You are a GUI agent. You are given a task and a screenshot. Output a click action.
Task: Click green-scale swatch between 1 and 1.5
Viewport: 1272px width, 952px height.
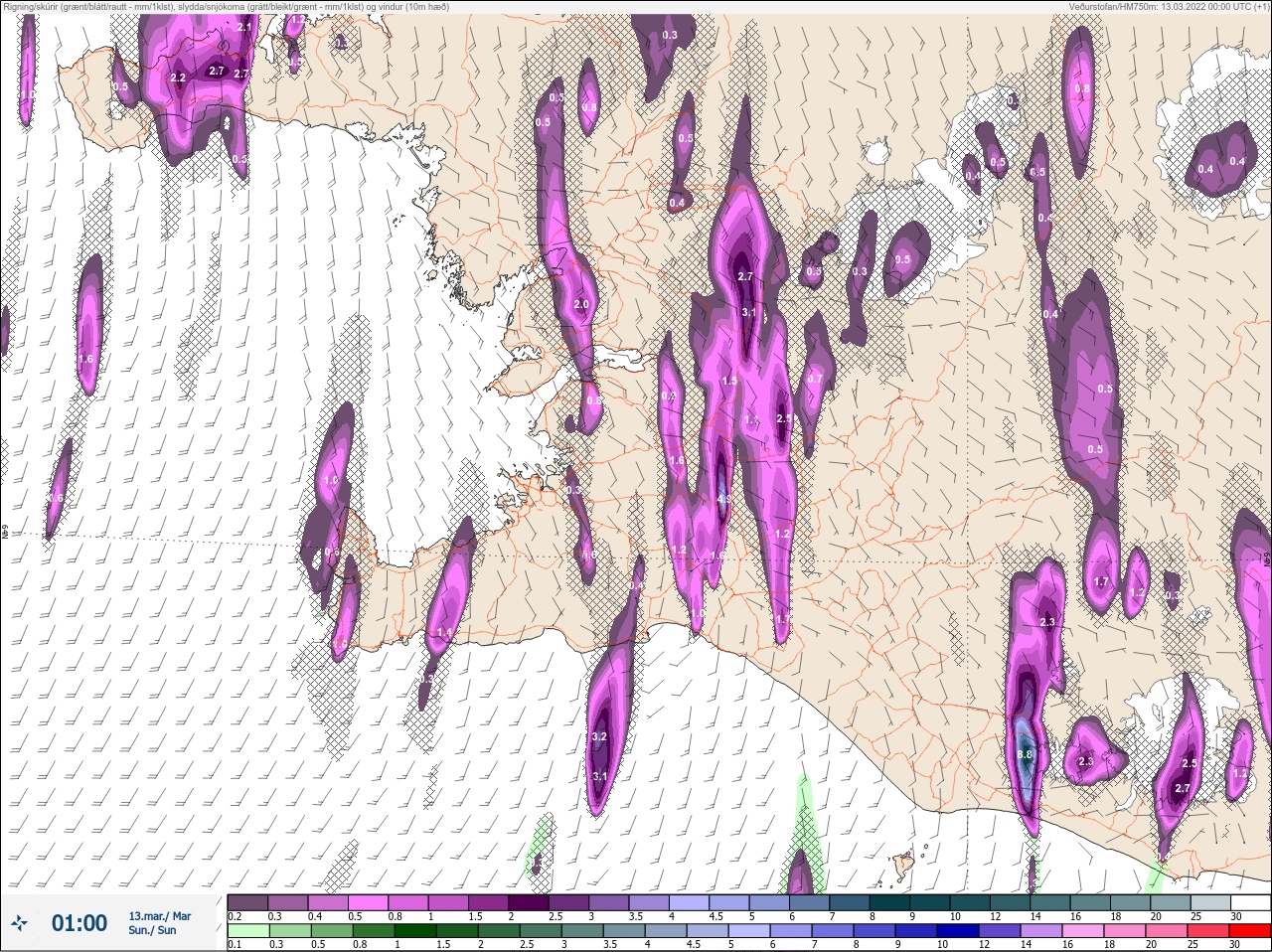tap(414, 931)
